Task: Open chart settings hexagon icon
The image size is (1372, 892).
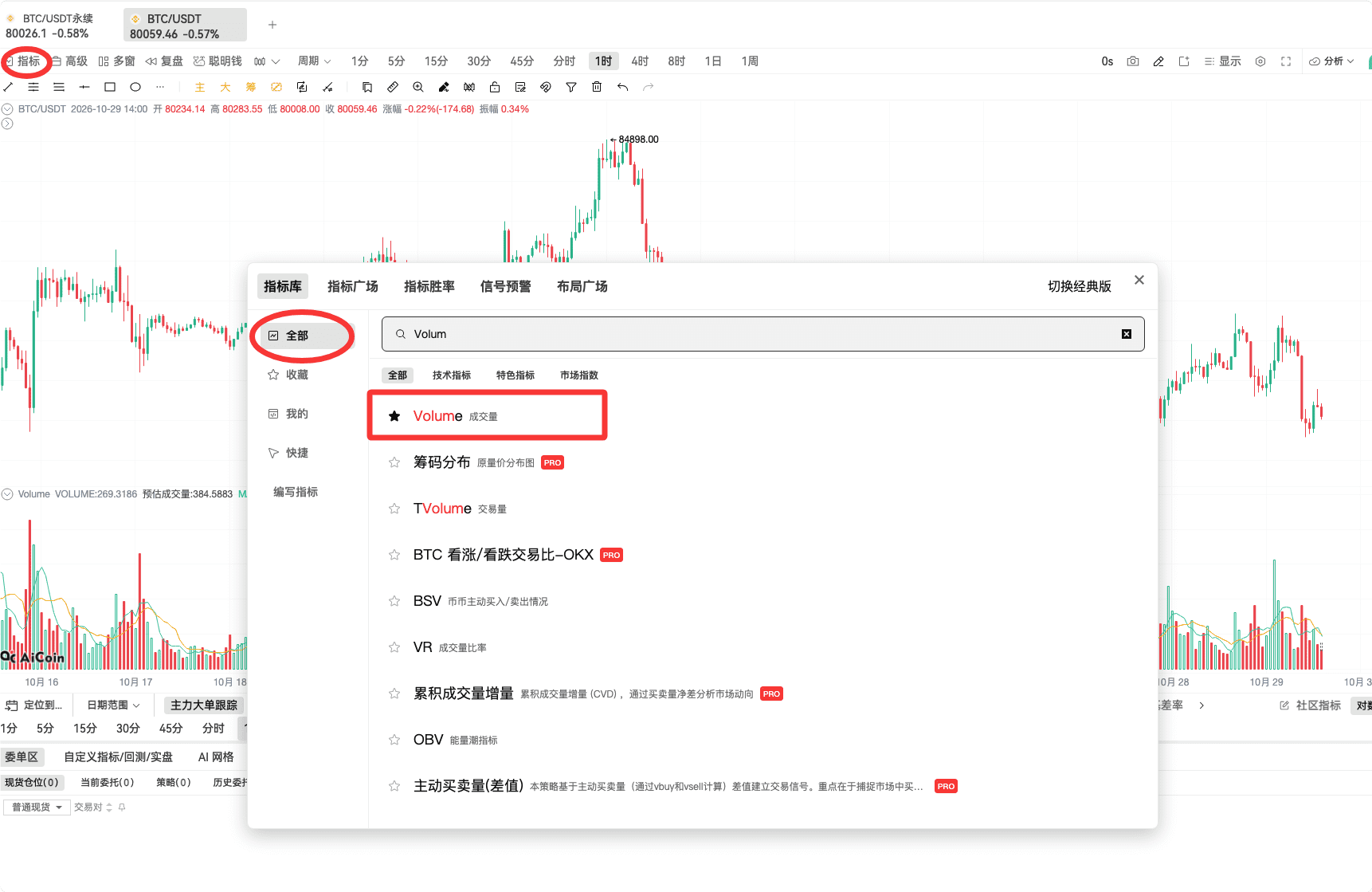Action: click(1260, 61)
